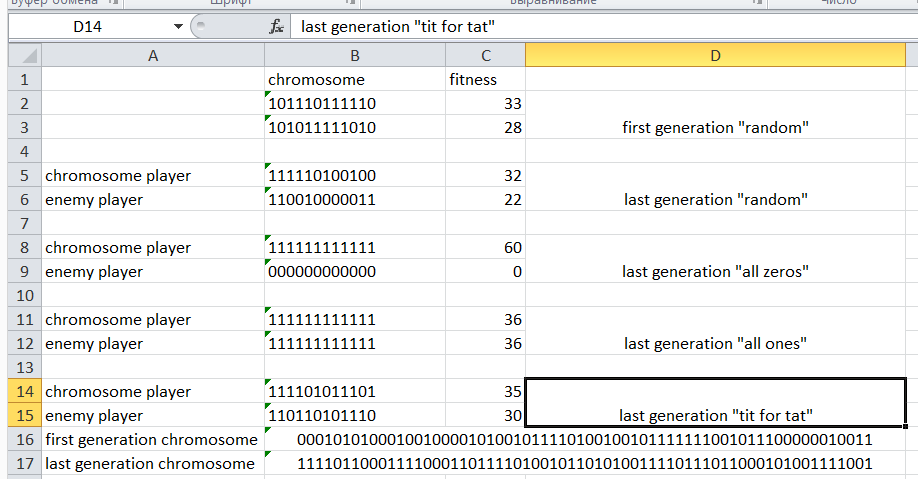Select column B header
The height and width of the screenshot is (479, 918).
click(x=354, y=57)
